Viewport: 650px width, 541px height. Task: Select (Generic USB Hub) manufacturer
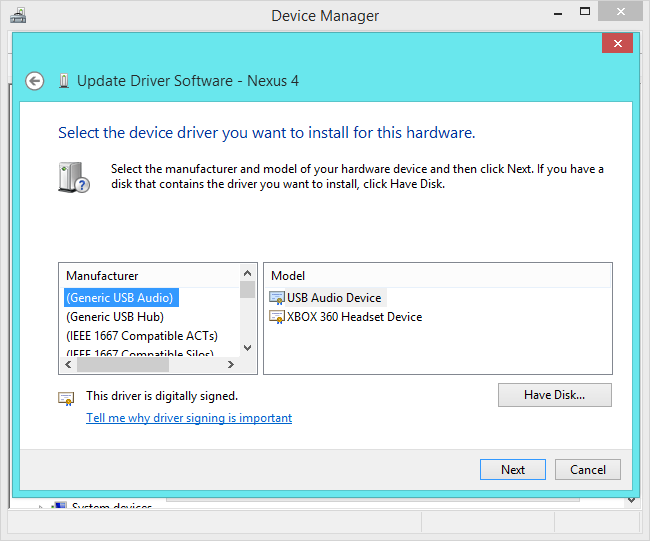coord(115,317)
